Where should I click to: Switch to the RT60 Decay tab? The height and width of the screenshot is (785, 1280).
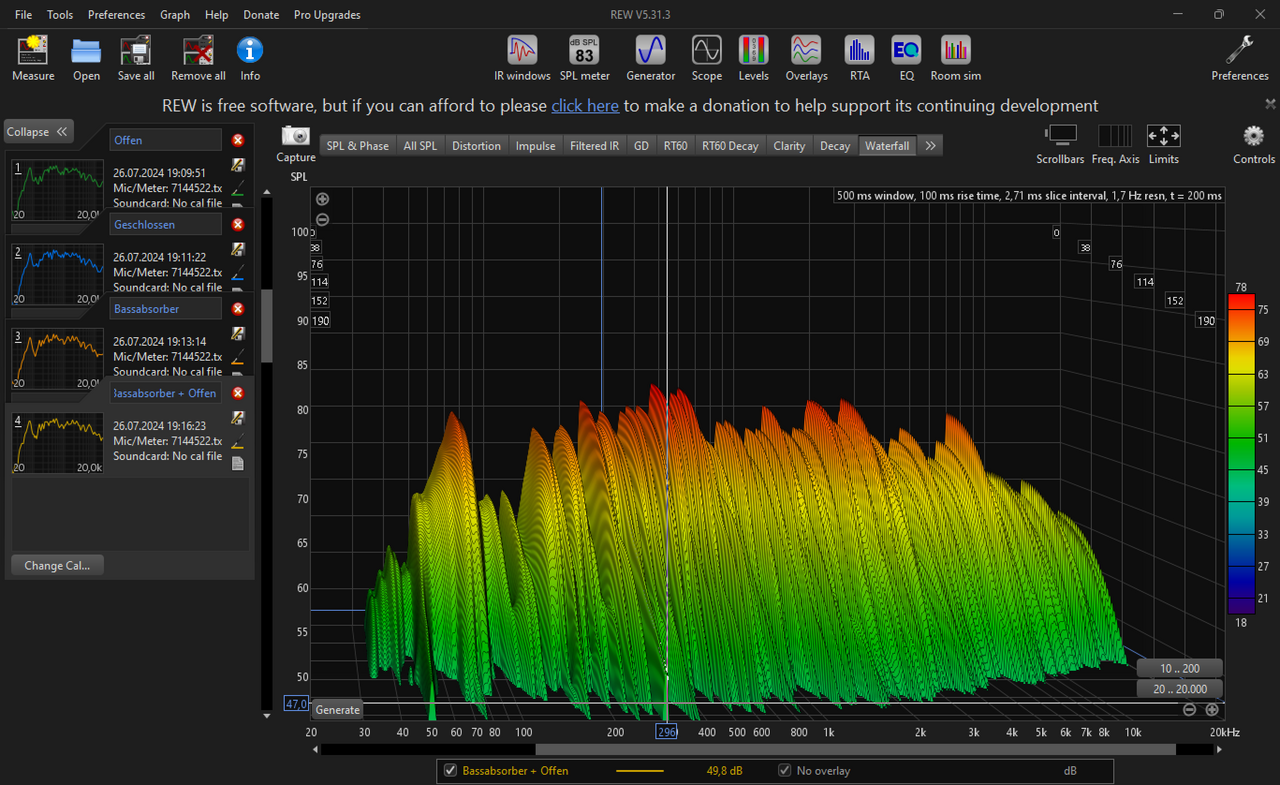730,146
